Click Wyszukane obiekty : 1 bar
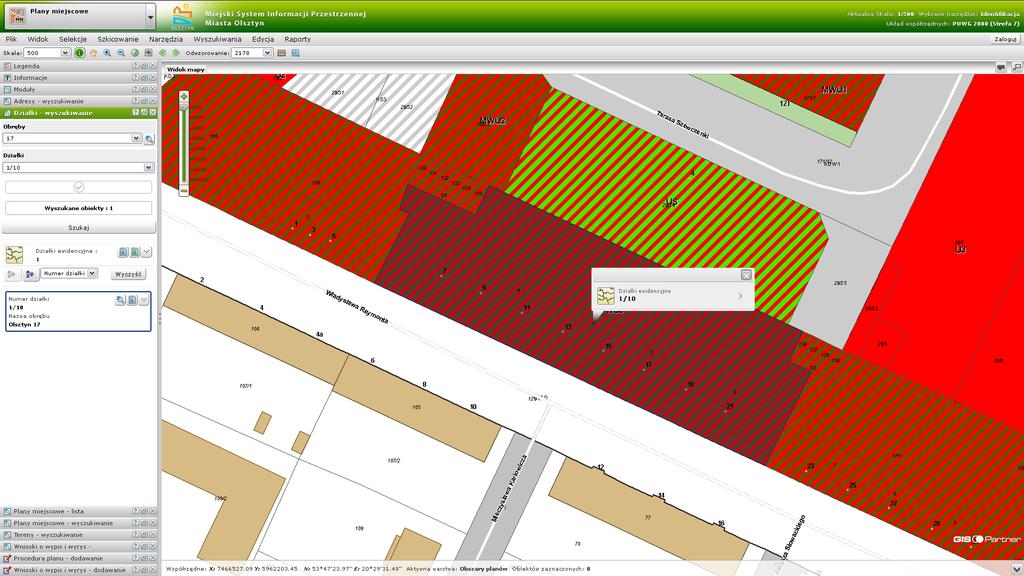This screenshot has height=576, width=1024. [78, 208]
